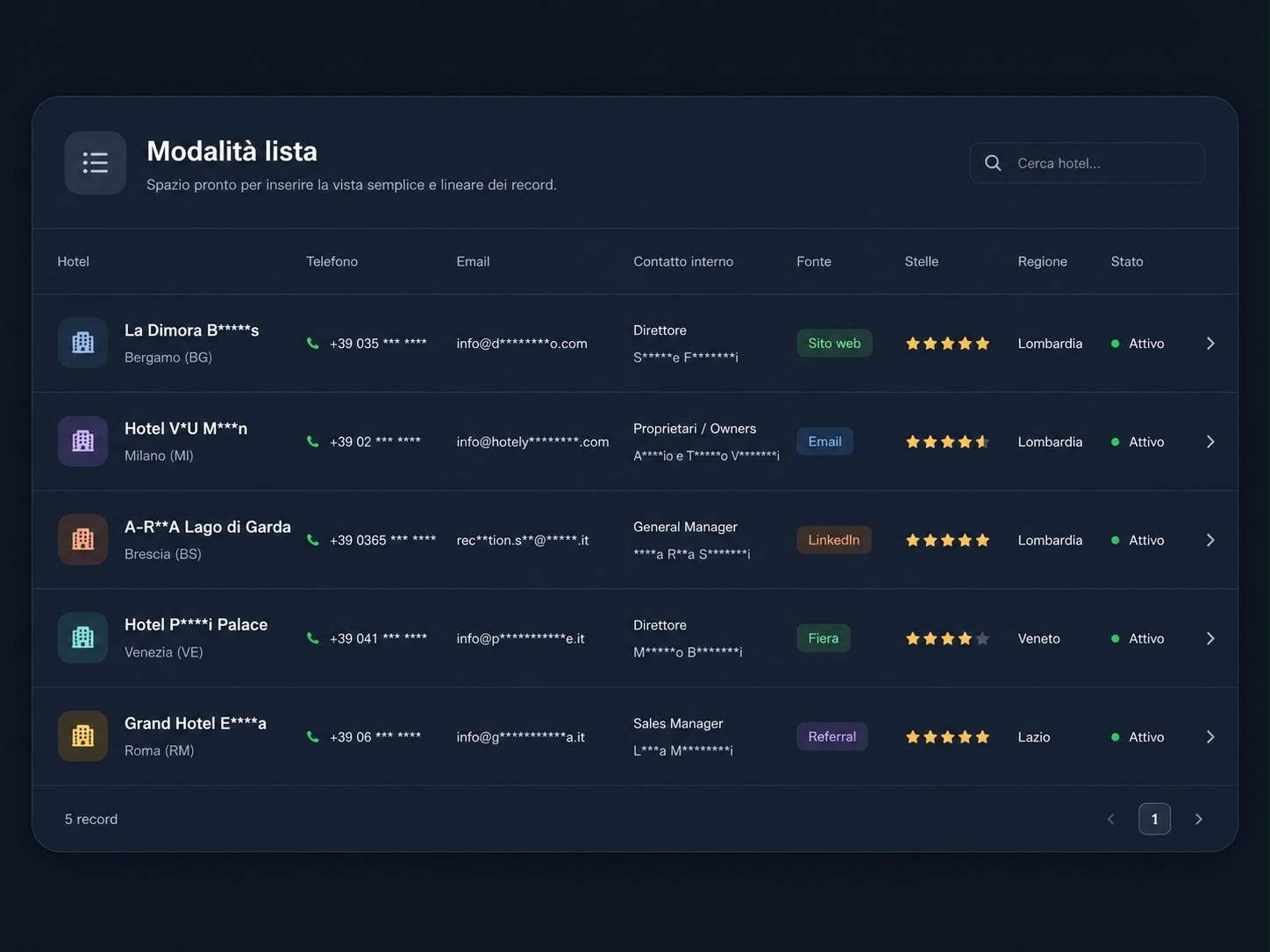
Task: Click the A-R**A Lago di Garda name
Action: (x=208, y=527)
